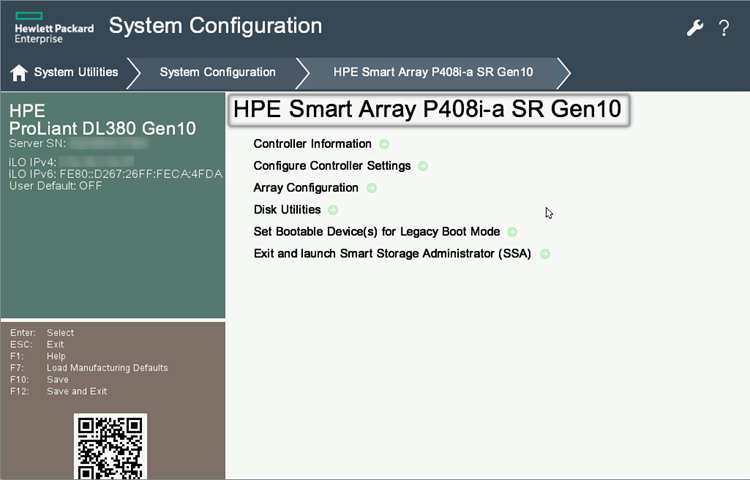Go to System Configuration breadcrumb

tap(218, 72)
